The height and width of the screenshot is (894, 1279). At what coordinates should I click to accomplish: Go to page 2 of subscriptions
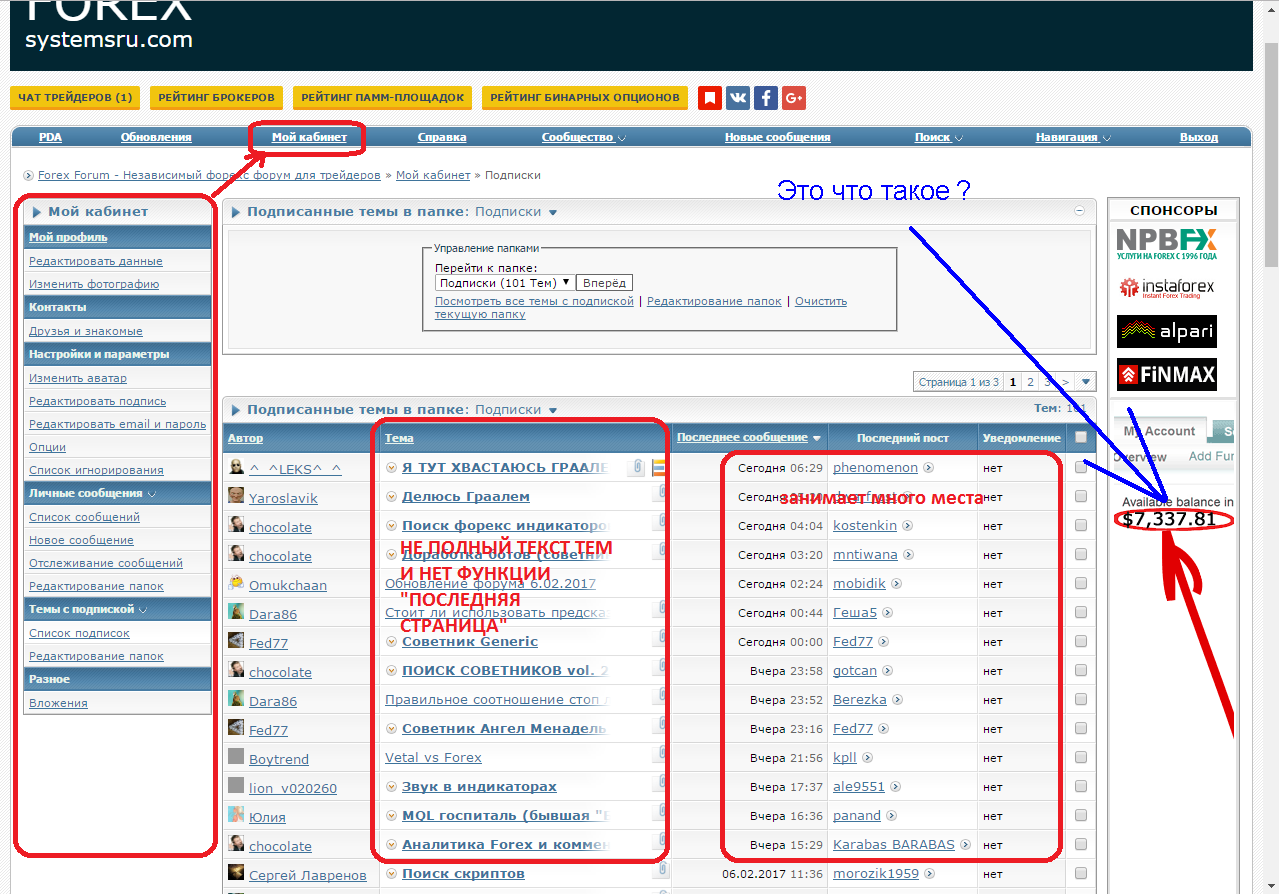(1030, 382)
